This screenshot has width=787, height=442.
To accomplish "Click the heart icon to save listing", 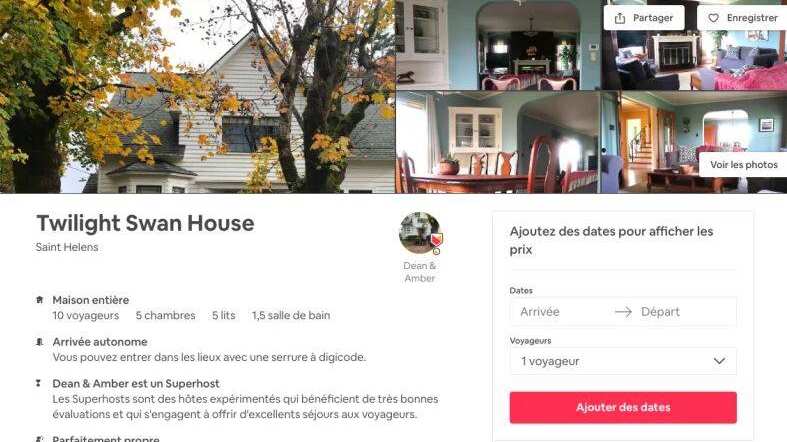I will pyautogui.click(x=713, y=18).
